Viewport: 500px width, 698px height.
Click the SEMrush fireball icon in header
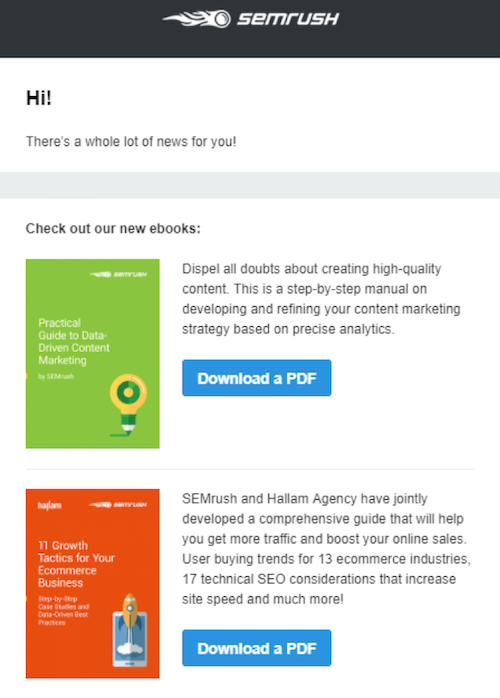point(197,19)
